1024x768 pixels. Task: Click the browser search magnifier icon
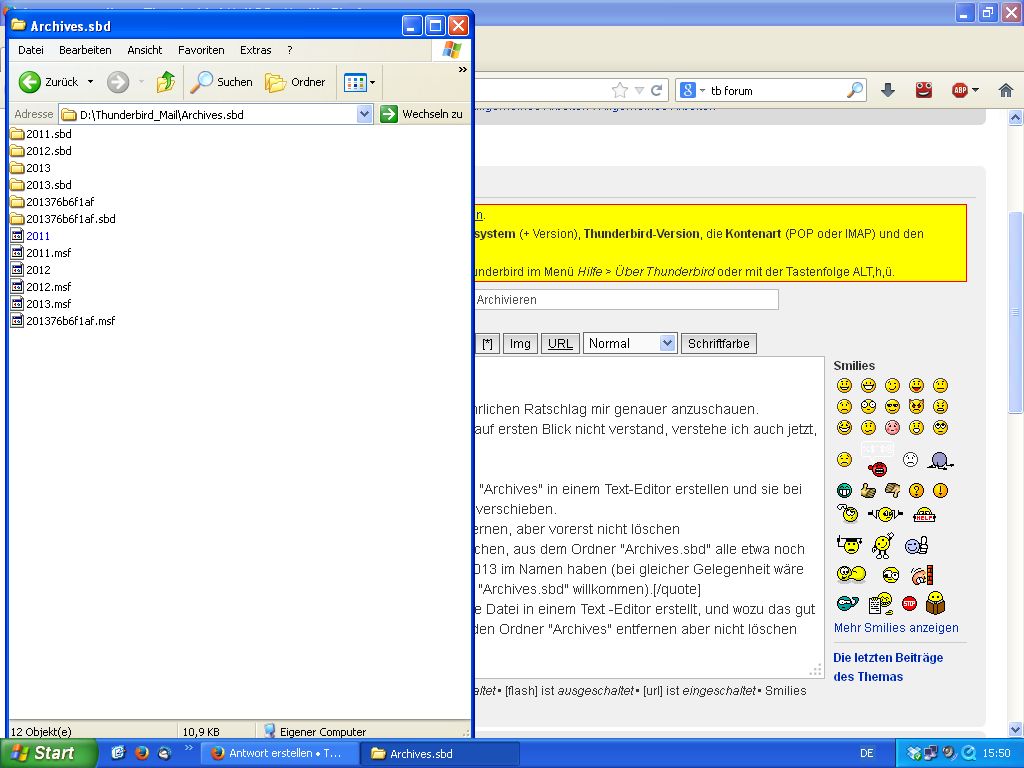click(854, 90)
